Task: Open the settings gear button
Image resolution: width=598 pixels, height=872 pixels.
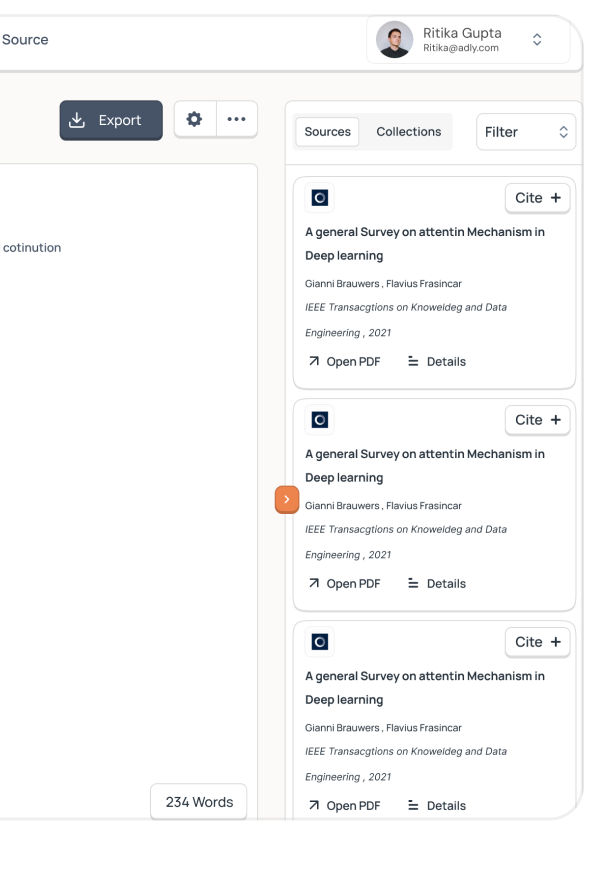Action: click(x=194, y=119)
